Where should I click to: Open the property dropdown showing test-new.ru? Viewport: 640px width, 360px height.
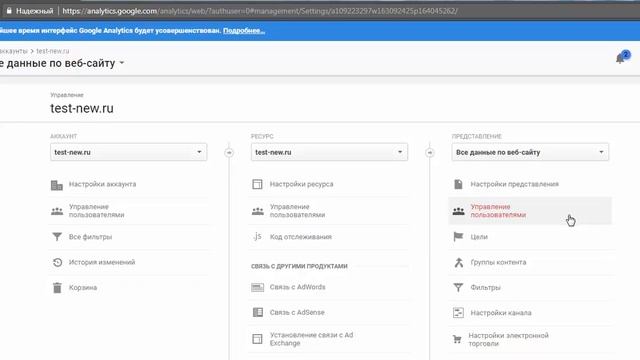pyautogui.click(x=329, y=152)
